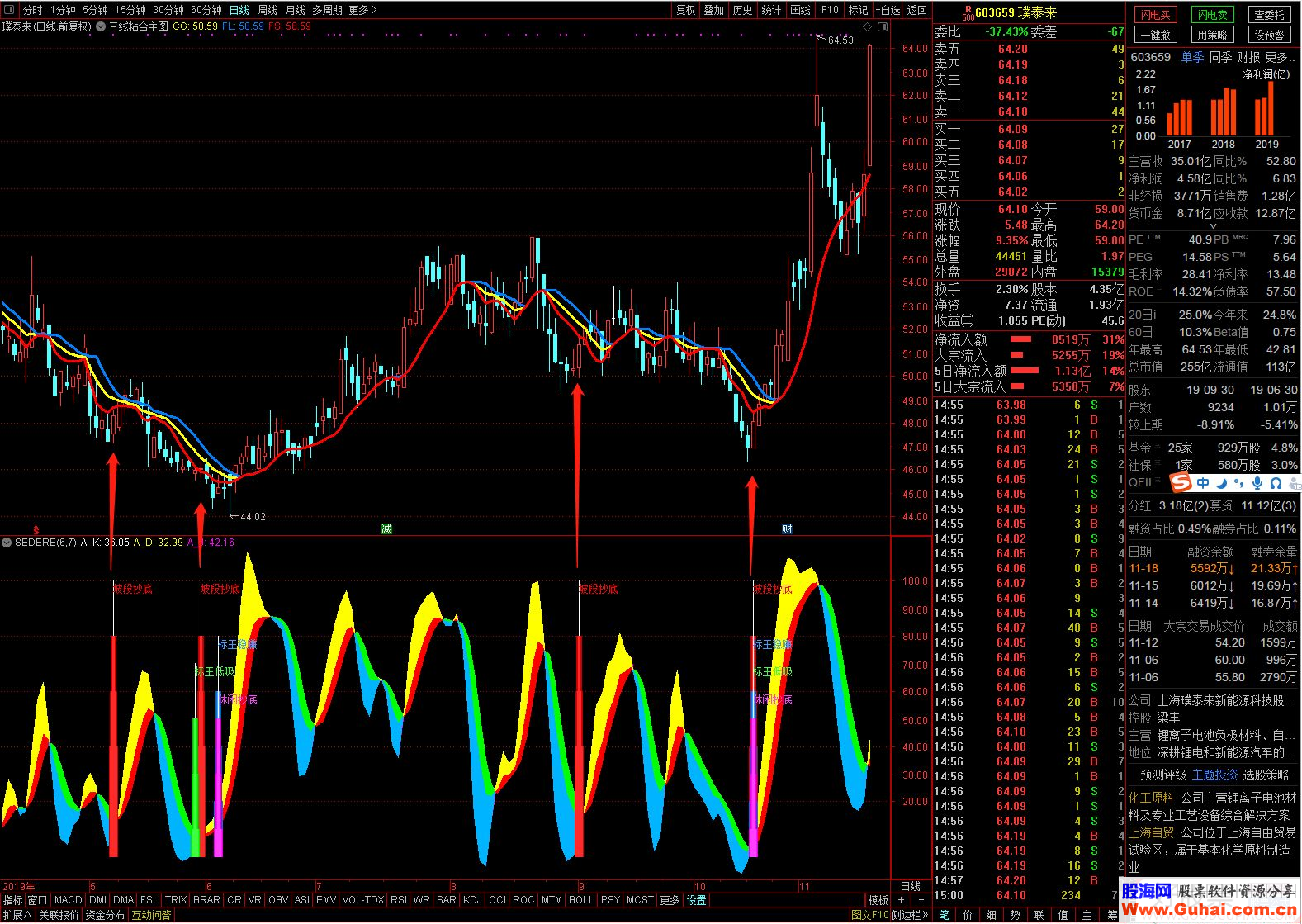Toggle the panel layout icon beside the diamond
The width and height of the screenshot is (1302, 924).
point(883,27)
